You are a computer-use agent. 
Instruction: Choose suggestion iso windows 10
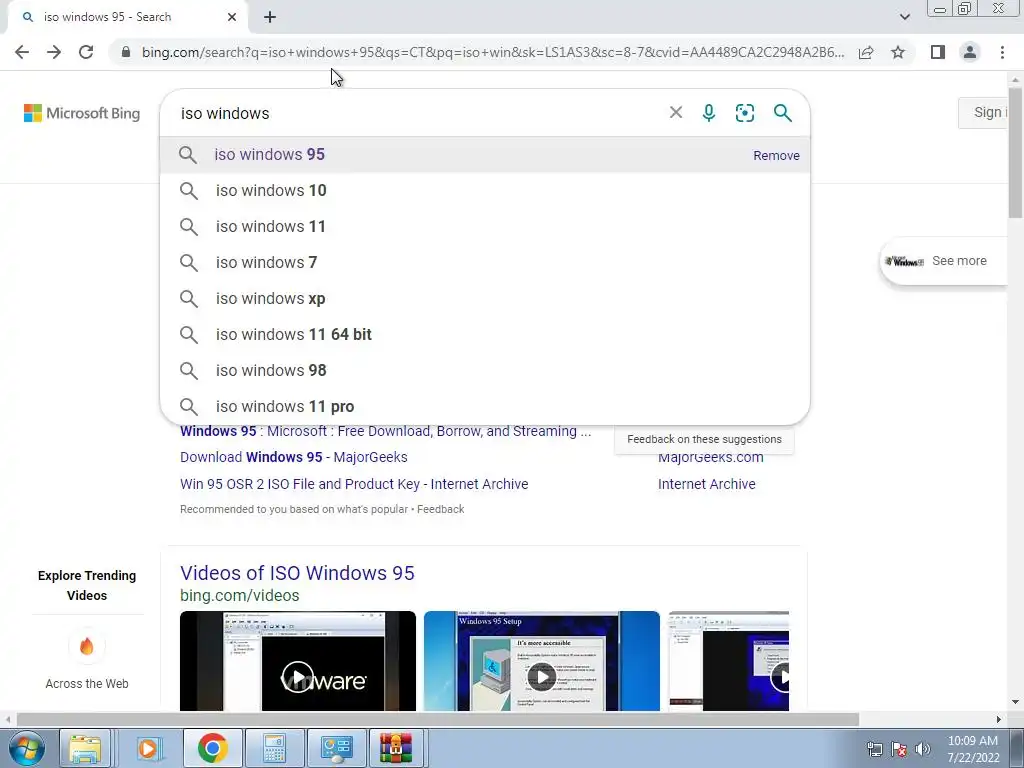(485, 191)
